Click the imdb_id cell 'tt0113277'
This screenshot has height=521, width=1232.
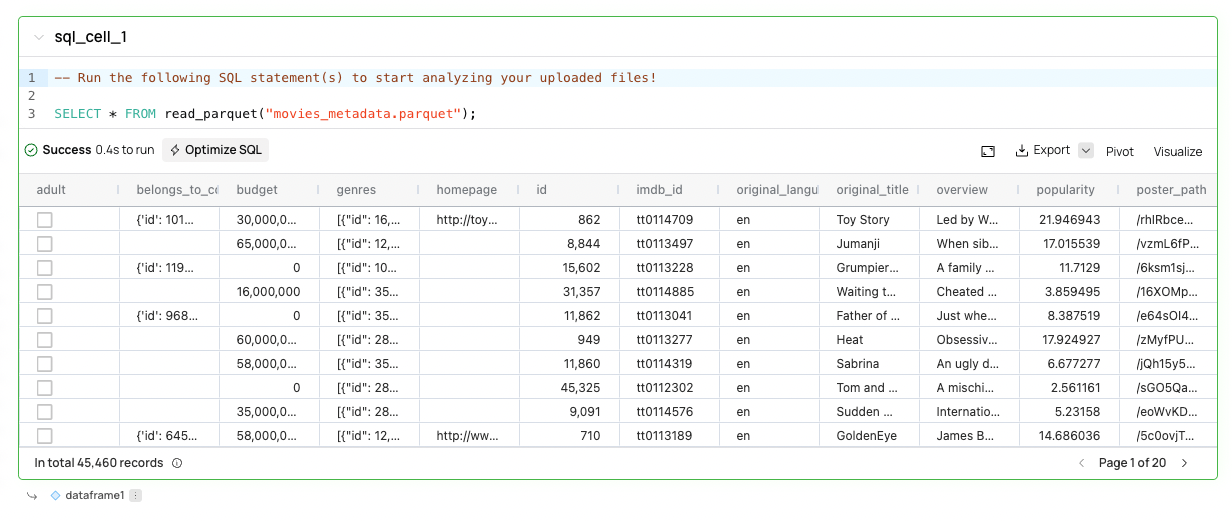point(670,340)
